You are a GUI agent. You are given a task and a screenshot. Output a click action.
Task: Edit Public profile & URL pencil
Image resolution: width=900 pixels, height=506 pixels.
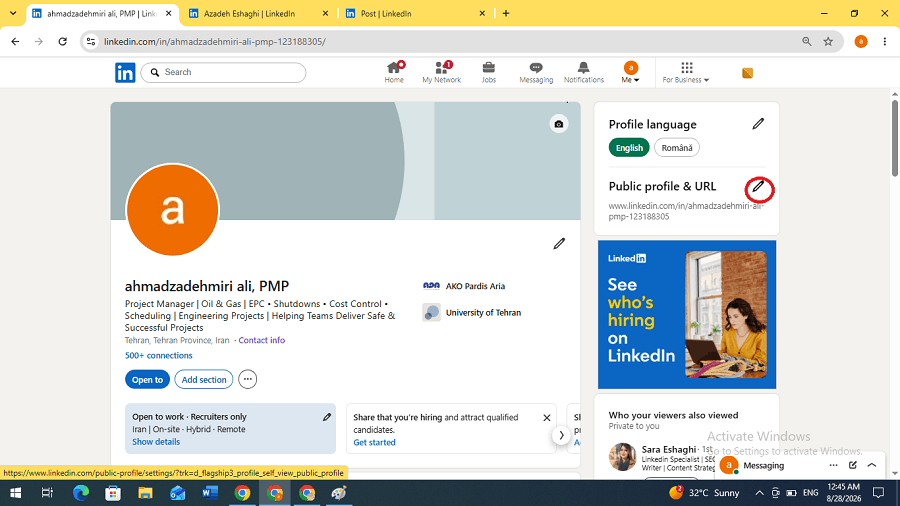point(758,186)
